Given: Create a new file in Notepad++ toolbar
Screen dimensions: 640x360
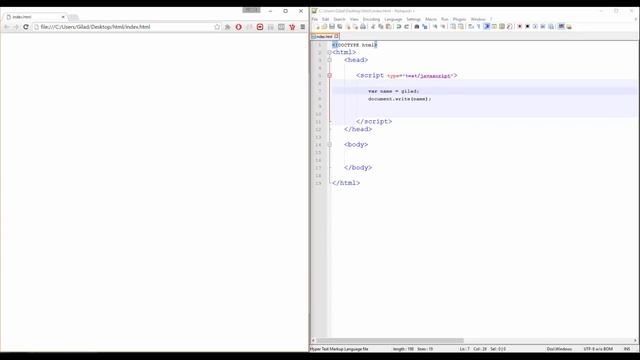Looking at the screenshot, I should [317, 27].
